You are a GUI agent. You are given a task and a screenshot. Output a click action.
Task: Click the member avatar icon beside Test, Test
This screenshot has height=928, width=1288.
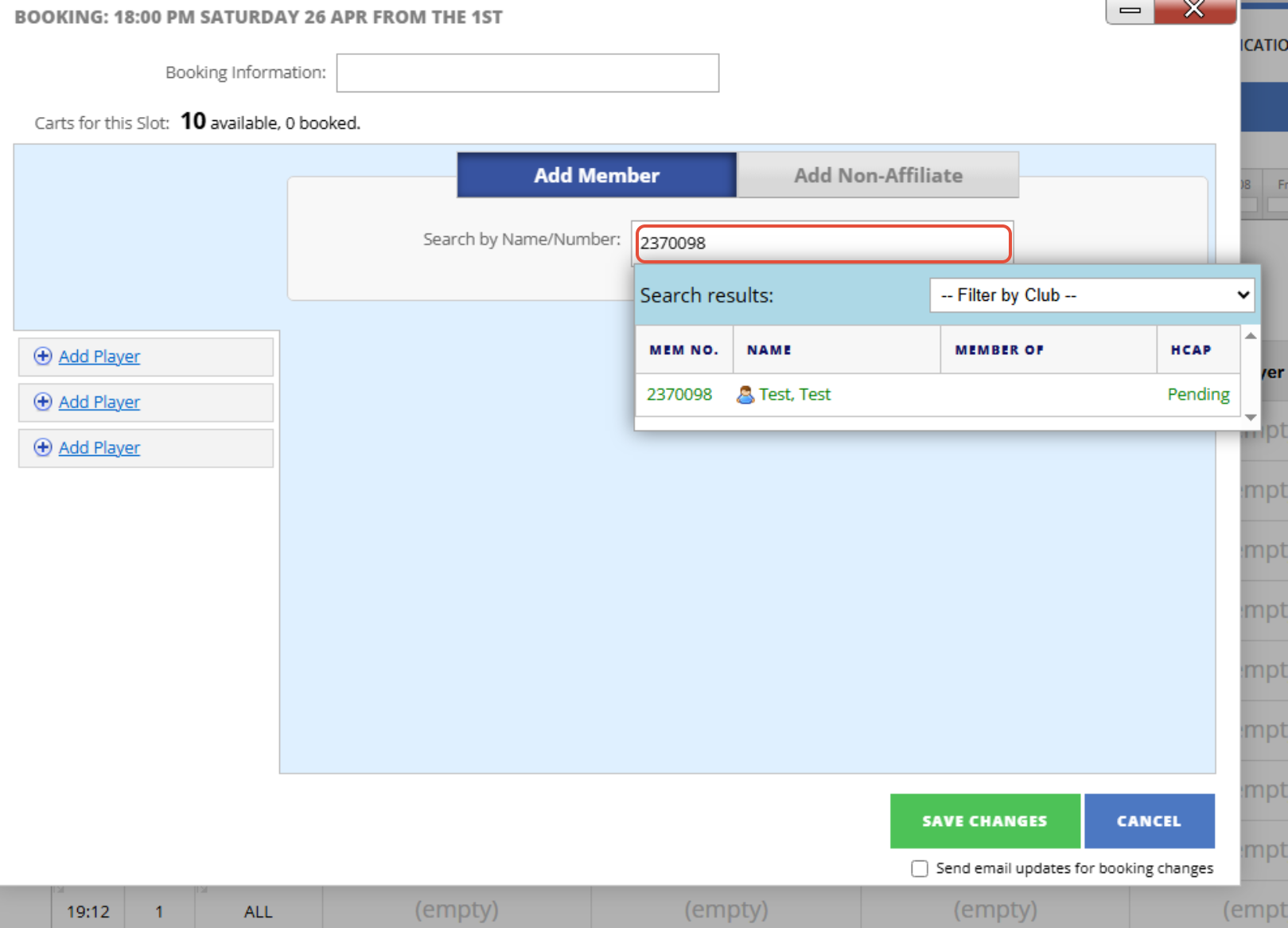tap(745, 395)
